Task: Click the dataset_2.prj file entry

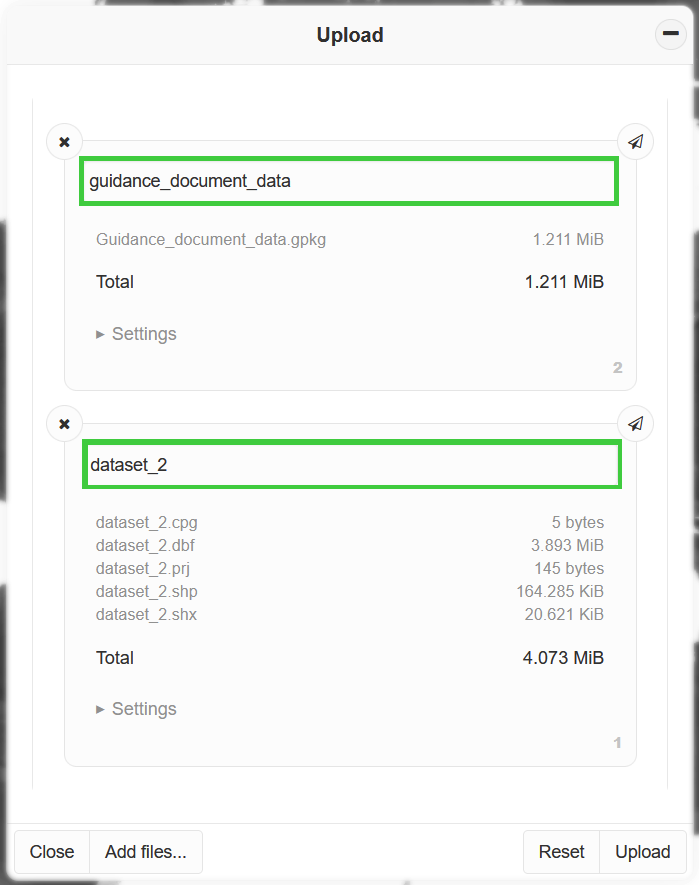Action: click(x=145, y=568)
